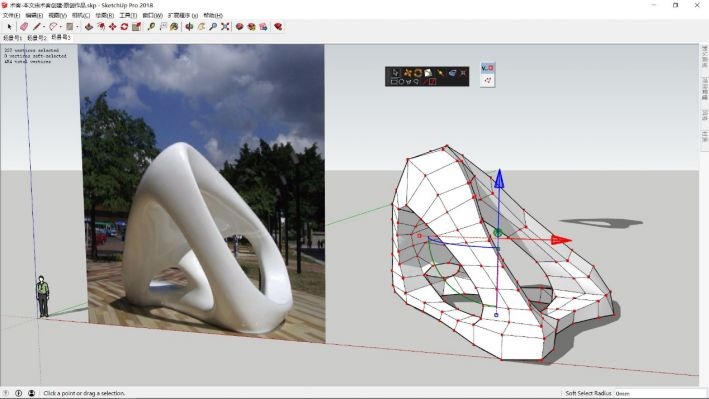Screen dimensions: 709x399
Task: Open the 文件(F) menu
Action: pos(11,15)
